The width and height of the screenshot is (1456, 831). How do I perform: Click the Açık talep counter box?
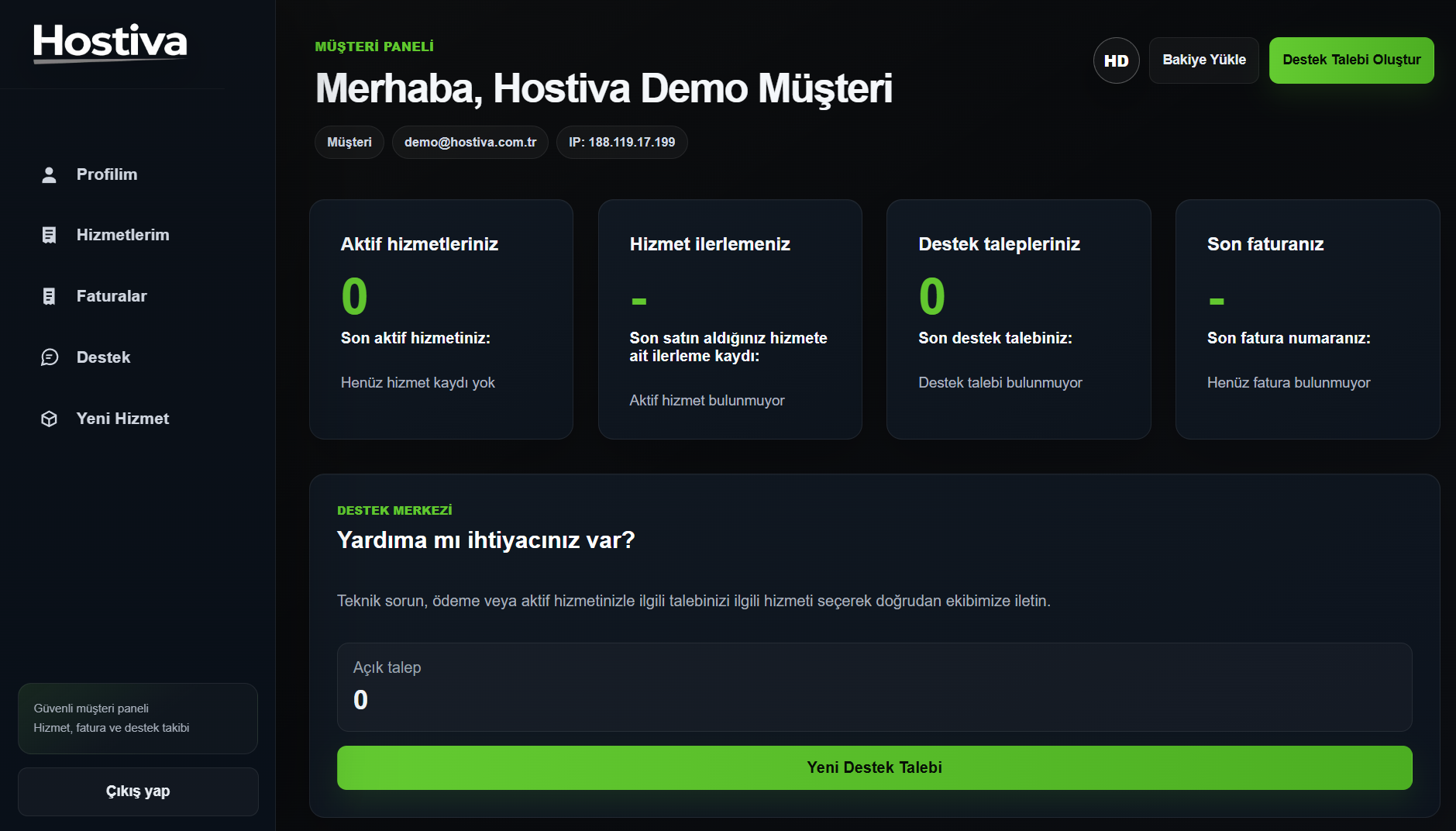[874, 687]
